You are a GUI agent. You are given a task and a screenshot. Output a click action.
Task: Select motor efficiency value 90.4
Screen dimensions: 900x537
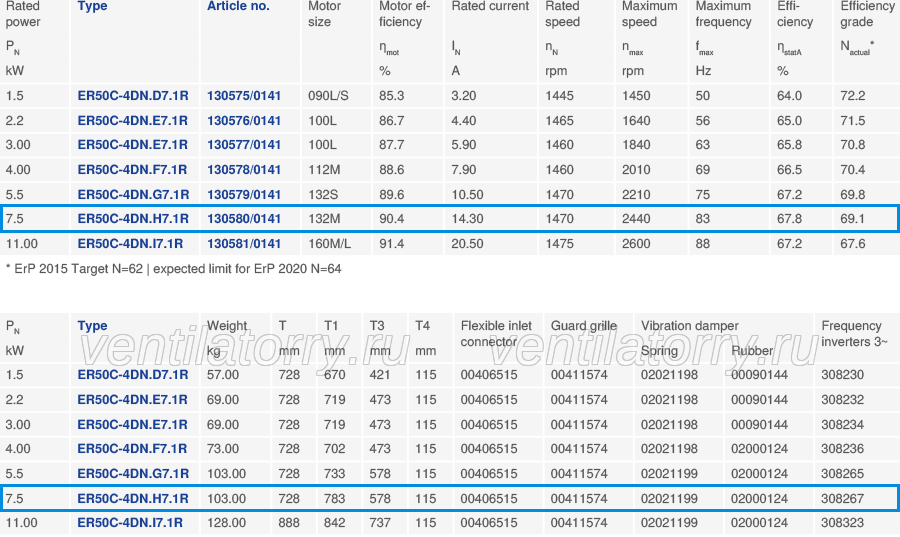click(x=391, y=219)
